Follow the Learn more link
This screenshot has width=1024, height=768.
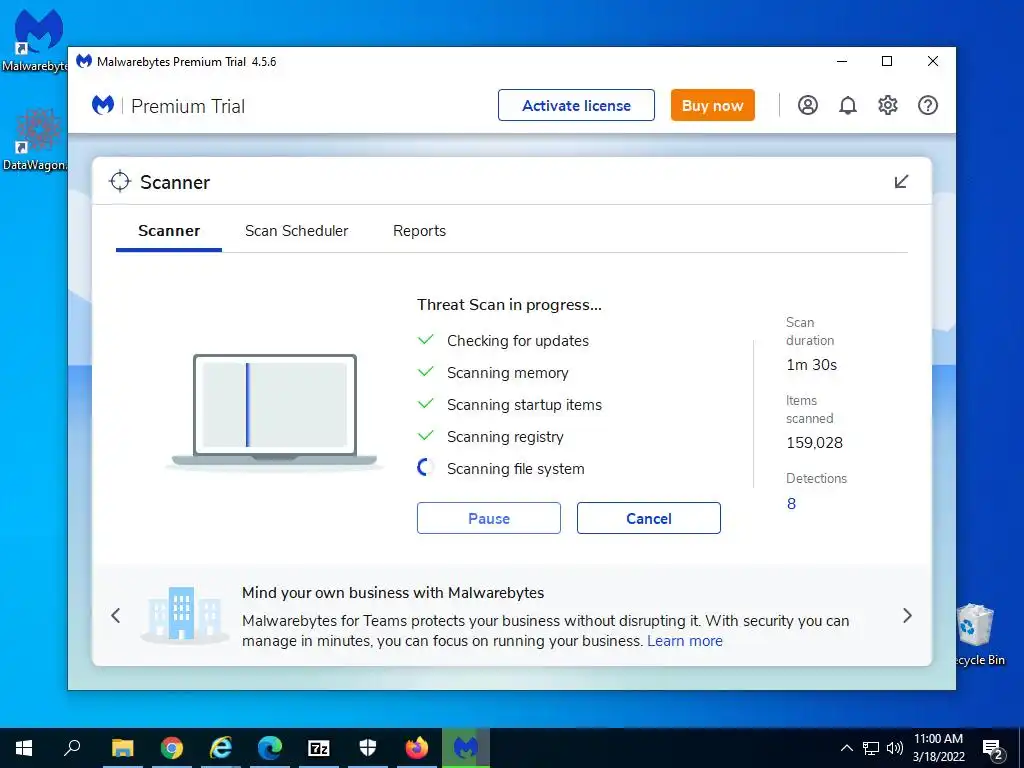[685, 641]
